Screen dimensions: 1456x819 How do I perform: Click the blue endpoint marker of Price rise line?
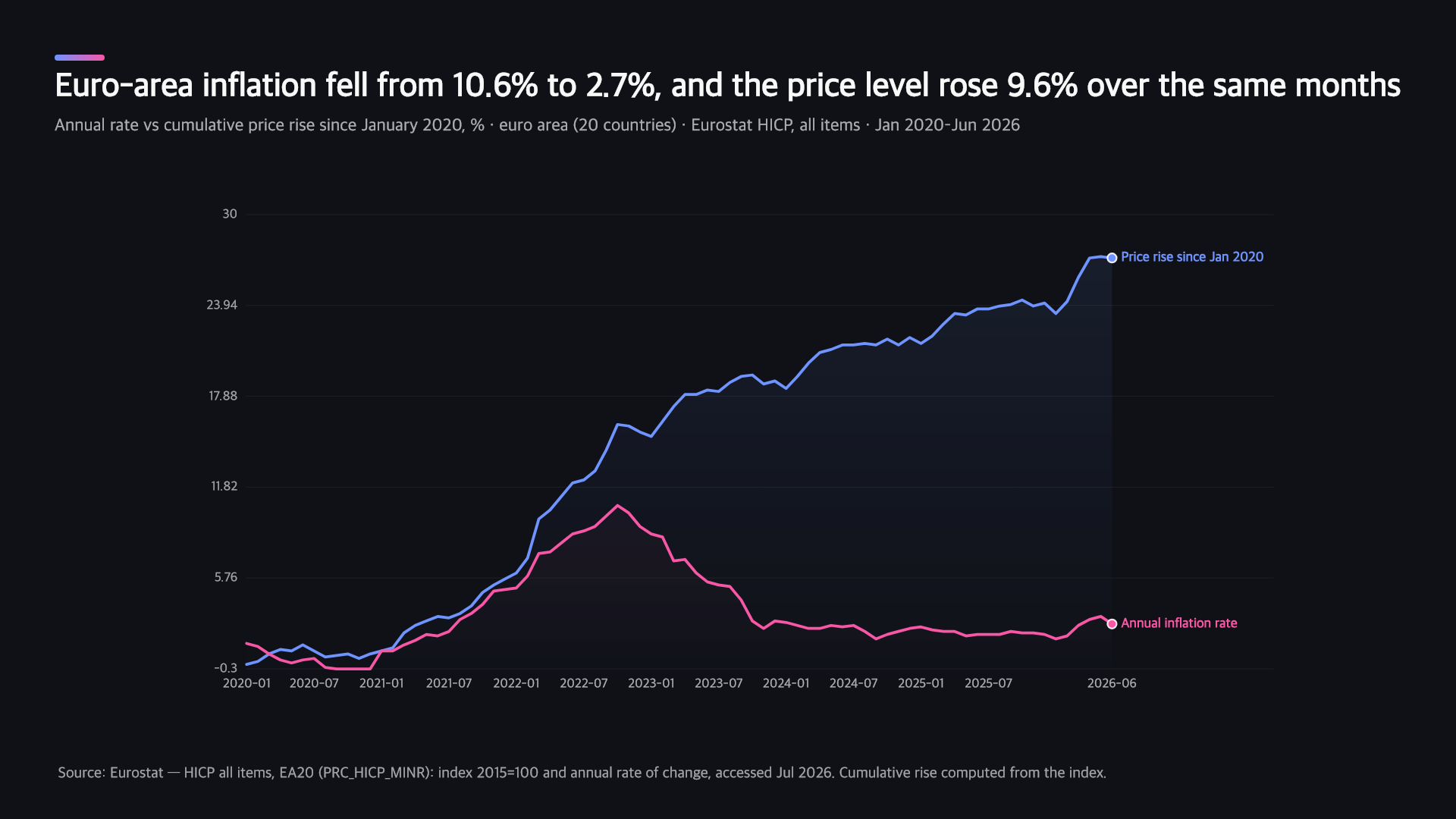coord(1112,258)
